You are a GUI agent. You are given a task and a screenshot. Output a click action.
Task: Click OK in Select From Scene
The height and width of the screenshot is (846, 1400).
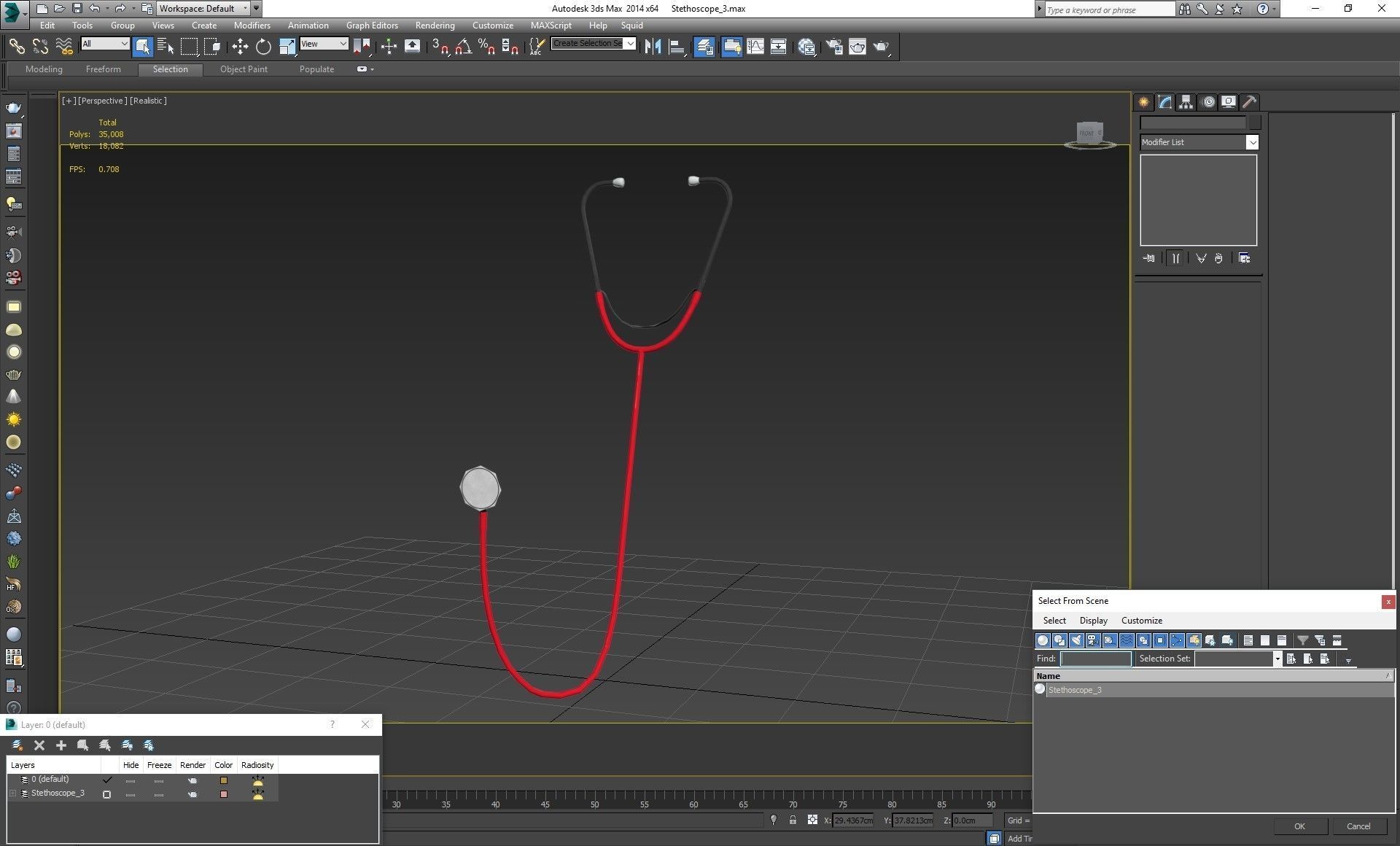click(1299, 826)
